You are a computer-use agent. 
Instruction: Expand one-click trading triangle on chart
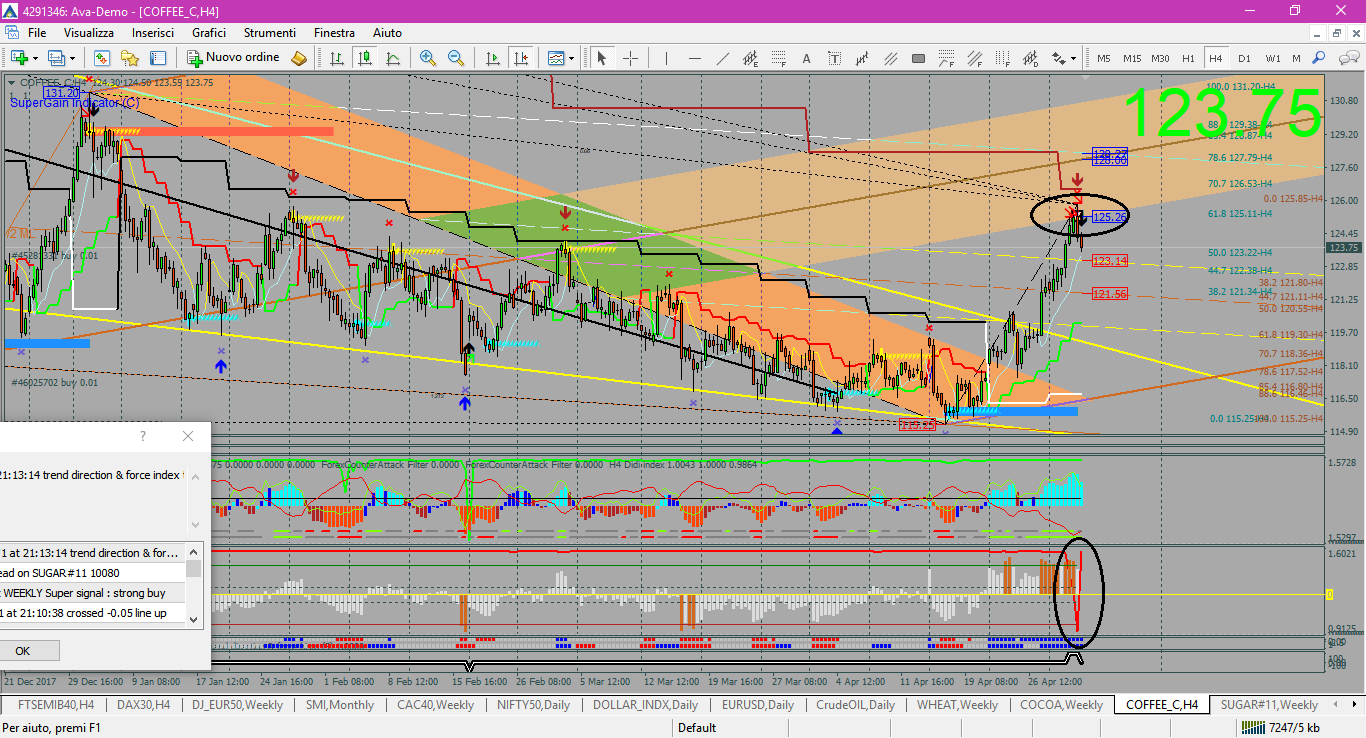[11, 82]
